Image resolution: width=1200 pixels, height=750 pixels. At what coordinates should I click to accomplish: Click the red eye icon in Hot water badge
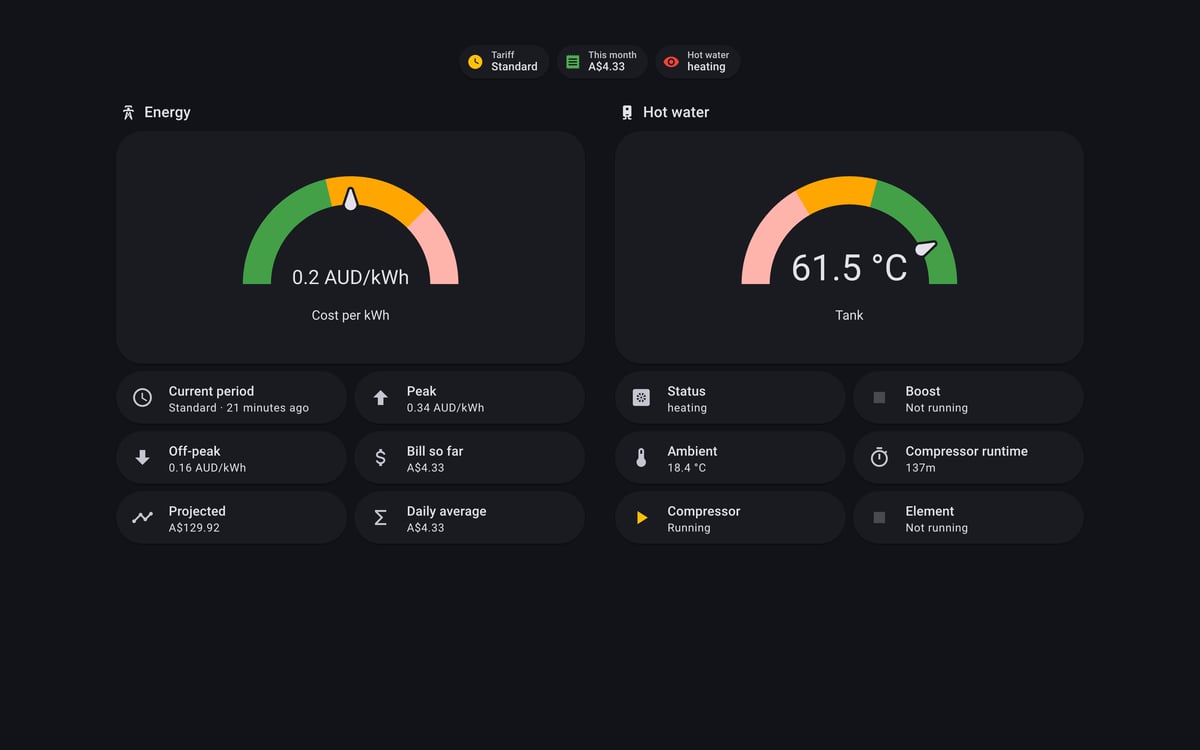pyautogui.click(x=671, y=62)
